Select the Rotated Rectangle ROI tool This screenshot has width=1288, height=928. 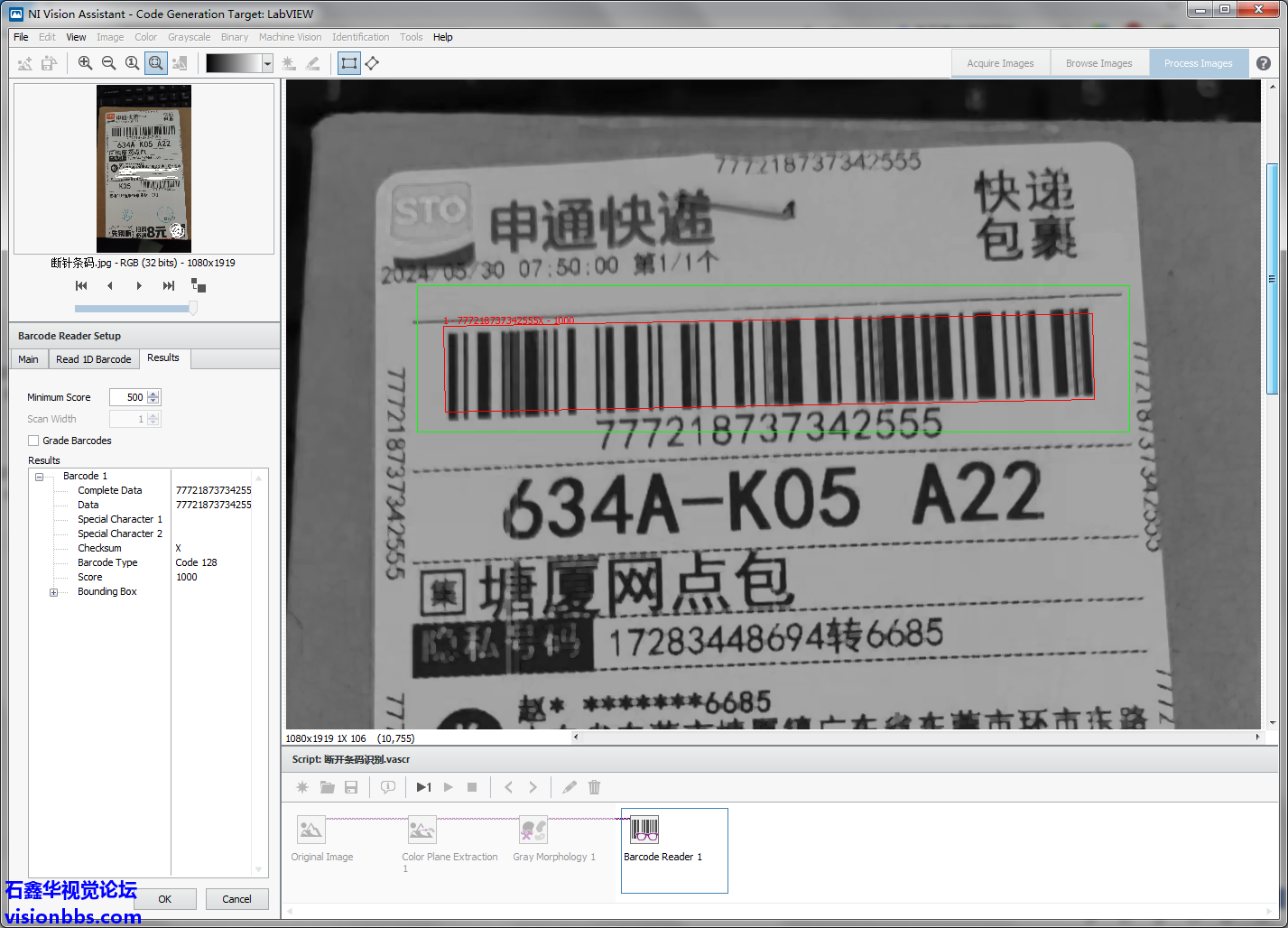(x=372, y=63)
